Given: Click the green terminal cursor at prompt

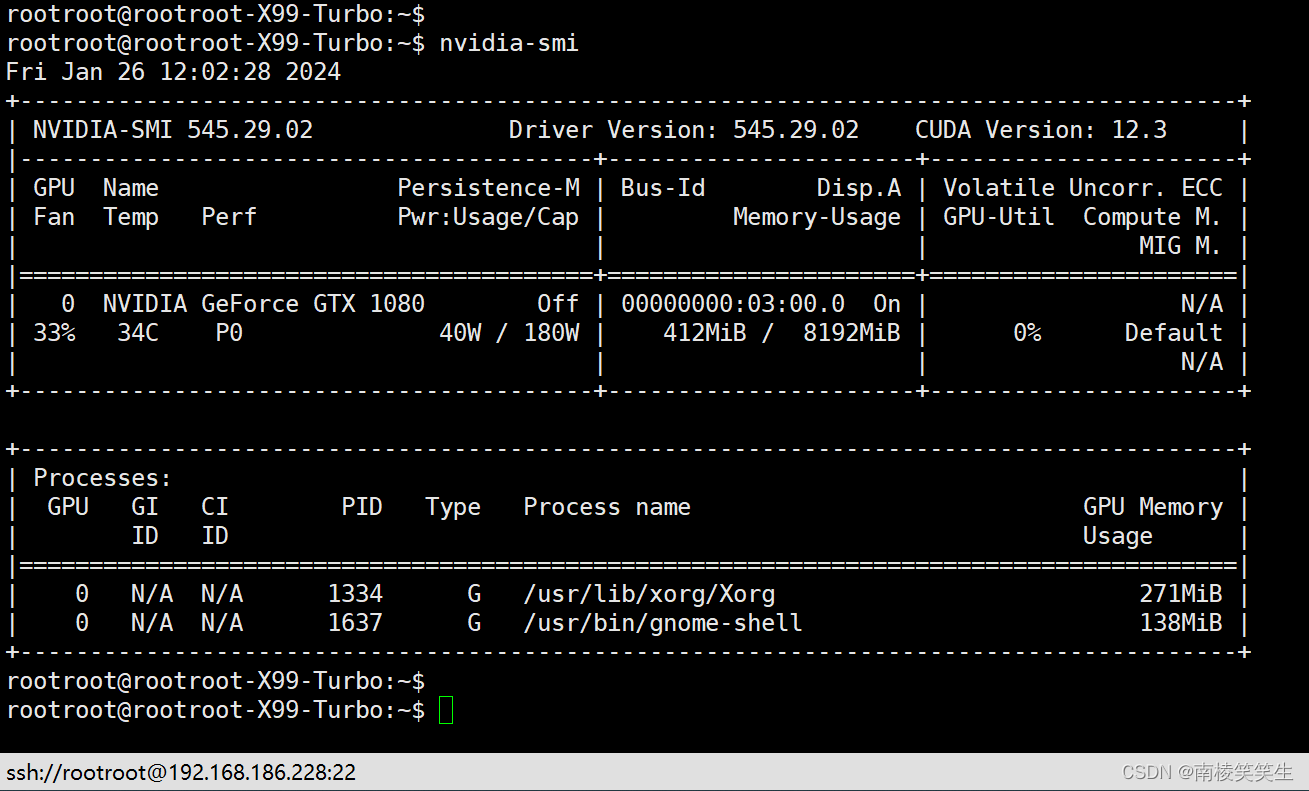Looking at the screenshot, I should [446, 710].
